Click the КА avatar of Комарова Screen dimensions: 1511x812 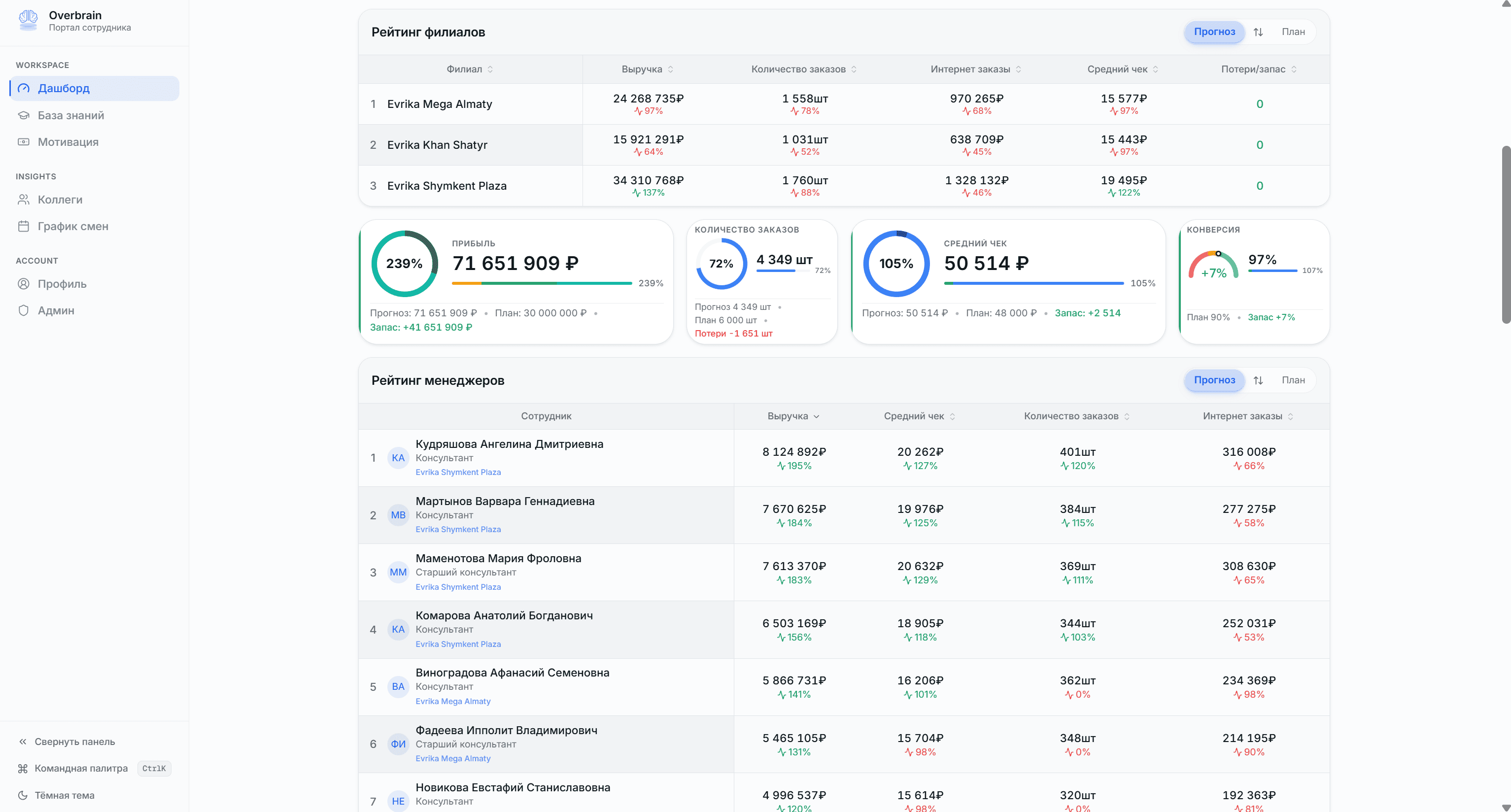click(x=398, y=630)
